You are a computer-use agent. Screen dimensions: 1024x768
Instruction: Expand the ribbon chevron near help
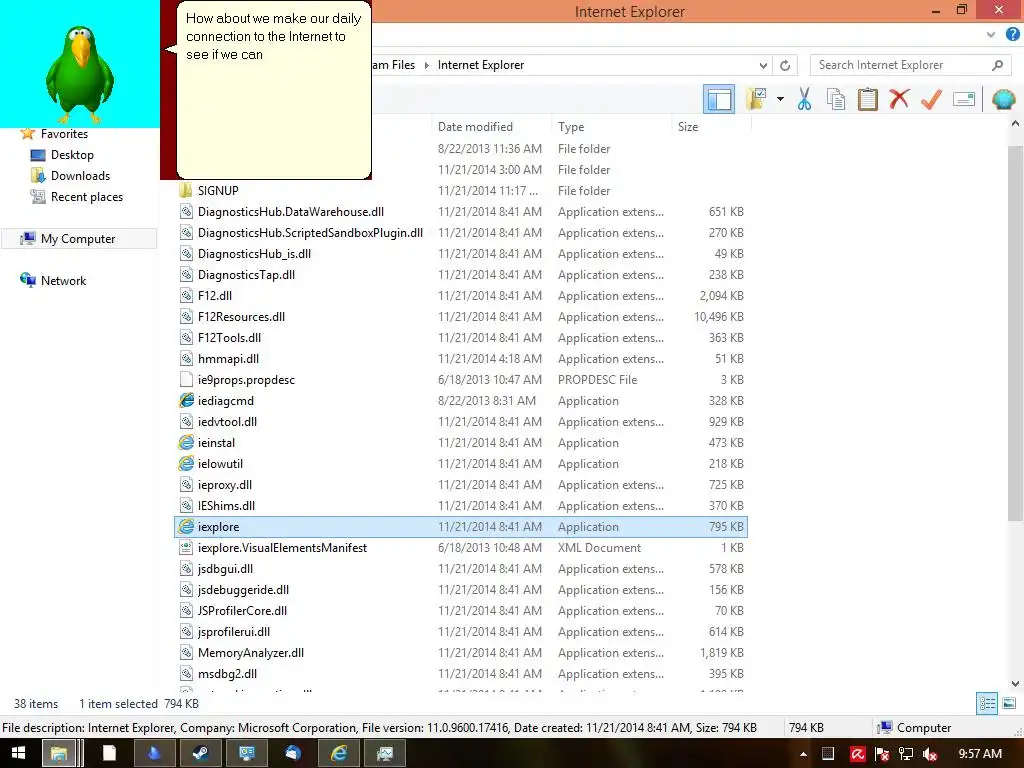coord(991,35)
